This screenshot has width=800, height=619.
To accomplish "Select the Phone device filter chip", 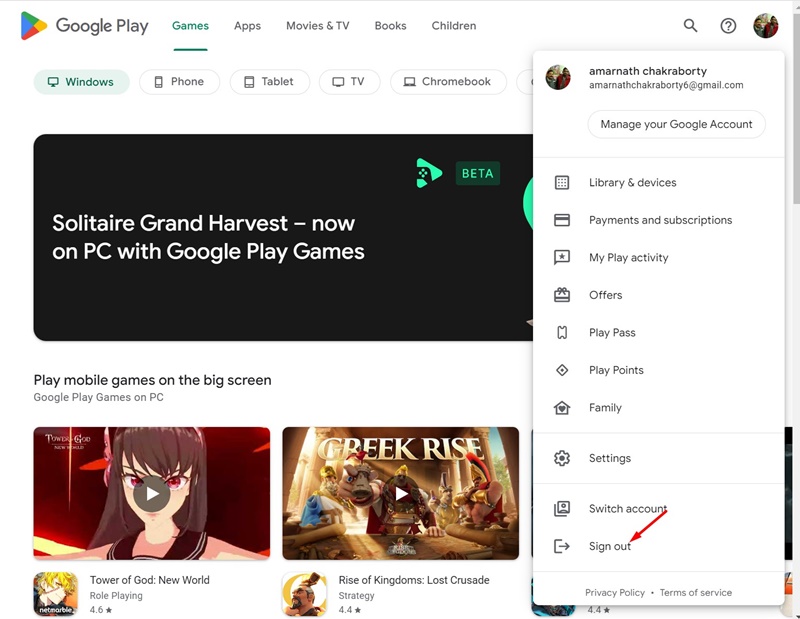I will click(180, 82).
